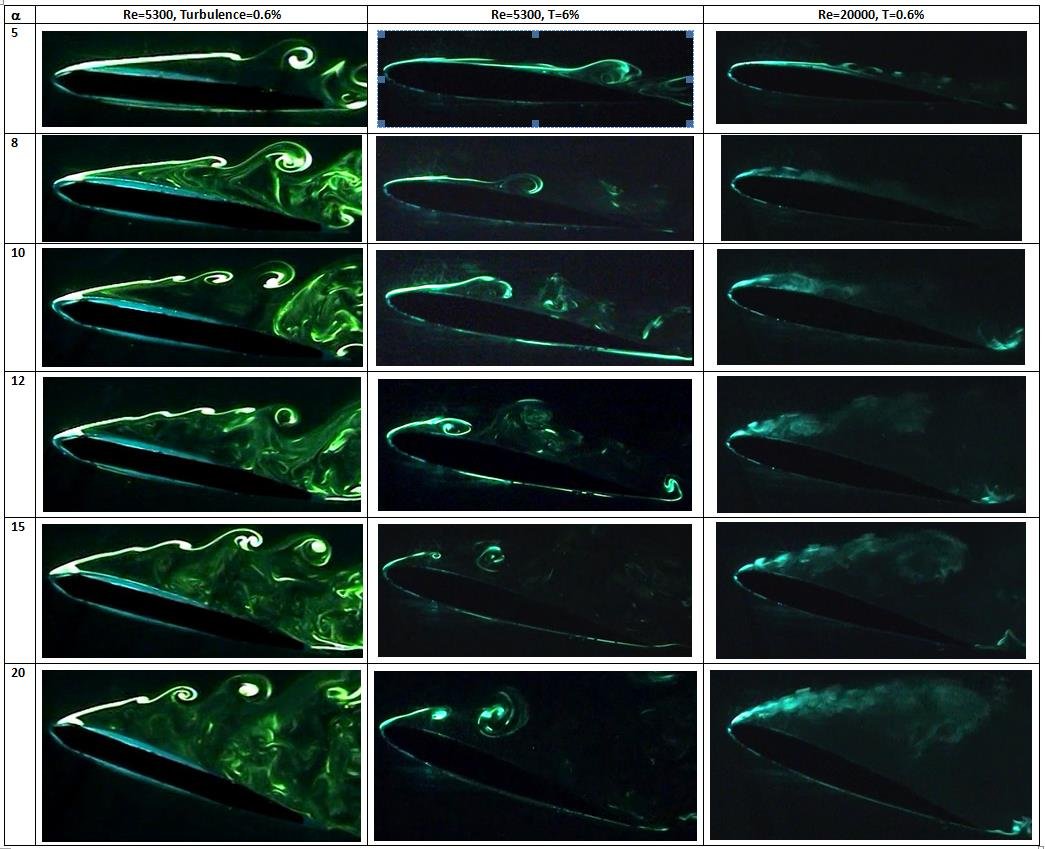Click top-center resize handle of selected image
The image size is (1045, 849).
click(x=536, y=33)
